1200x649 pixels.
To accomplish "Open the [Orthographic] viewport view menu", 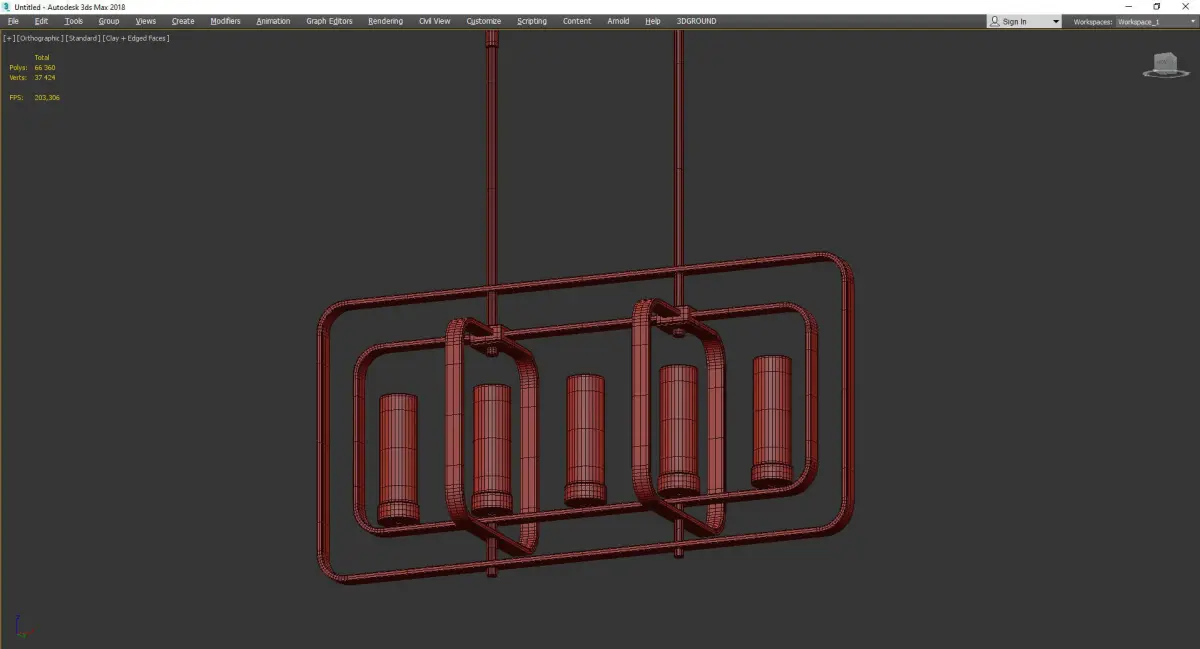I will [39, 38].
